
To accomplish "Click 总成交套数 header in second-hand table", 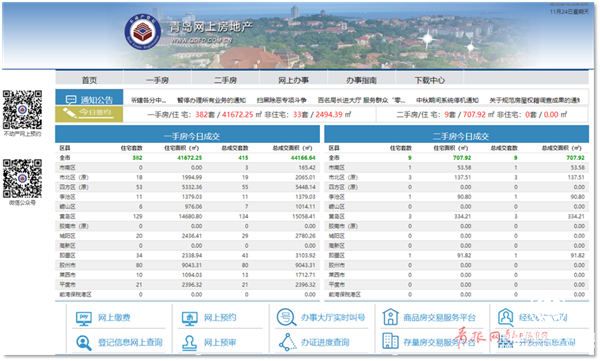I will coord(504,148).
